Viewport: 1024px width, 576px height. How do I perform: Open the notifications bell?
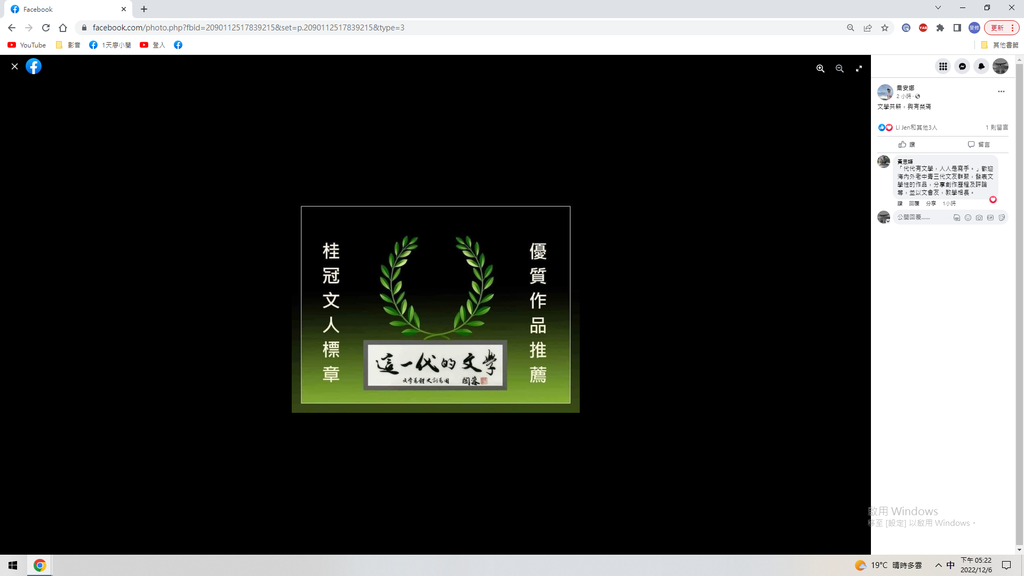tap(981, 66)
